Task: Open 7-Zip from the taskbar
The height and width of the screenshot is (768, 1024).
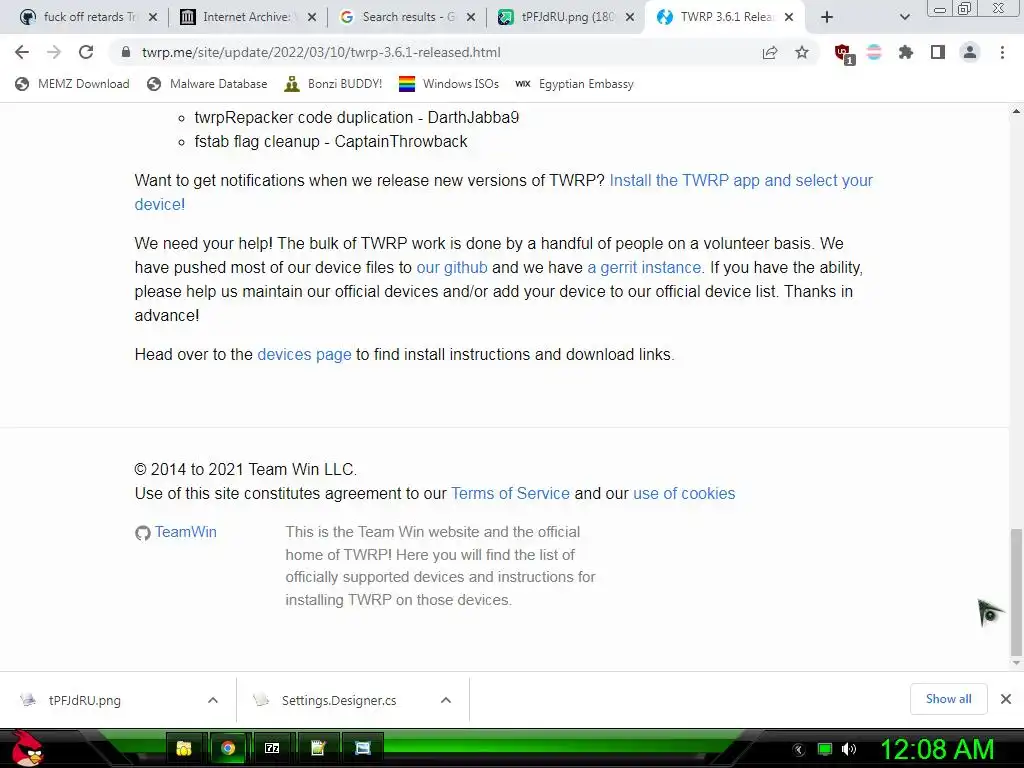Action: pos(272,748)
